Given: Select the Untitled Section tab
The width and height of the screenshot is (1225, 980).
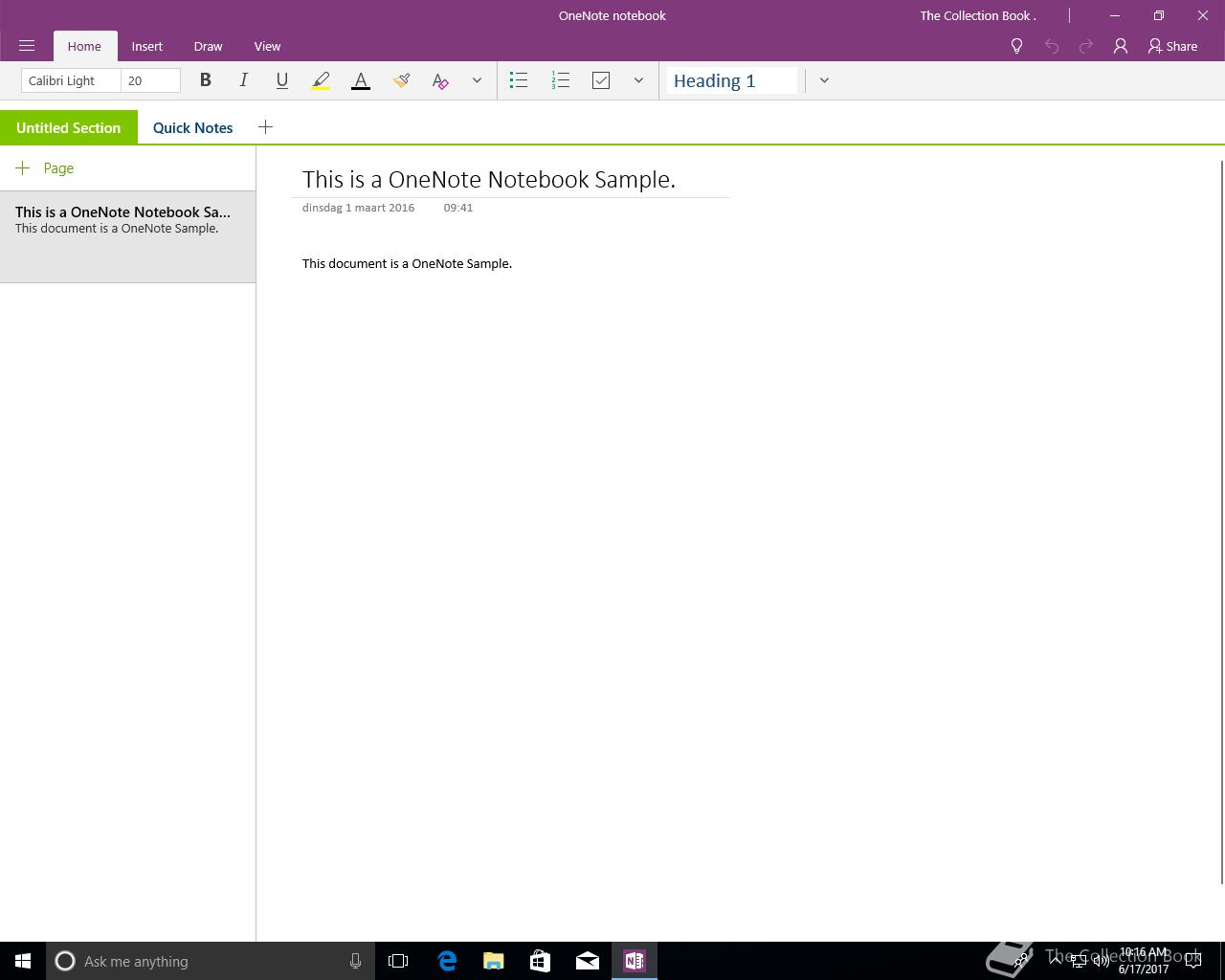Looking at the screenshot, I should point(68,127).
